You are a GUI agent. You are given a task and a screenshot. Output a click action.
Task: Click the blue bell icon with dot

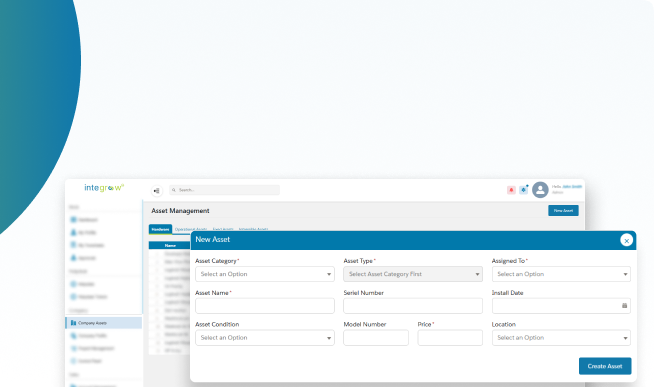click(x=523, y=190)
